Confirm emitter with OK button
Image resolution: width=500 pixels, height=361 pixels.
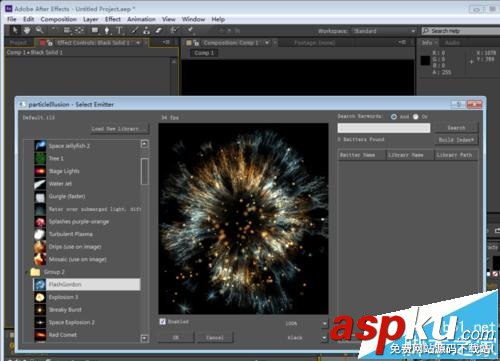[x=176, y=337]
